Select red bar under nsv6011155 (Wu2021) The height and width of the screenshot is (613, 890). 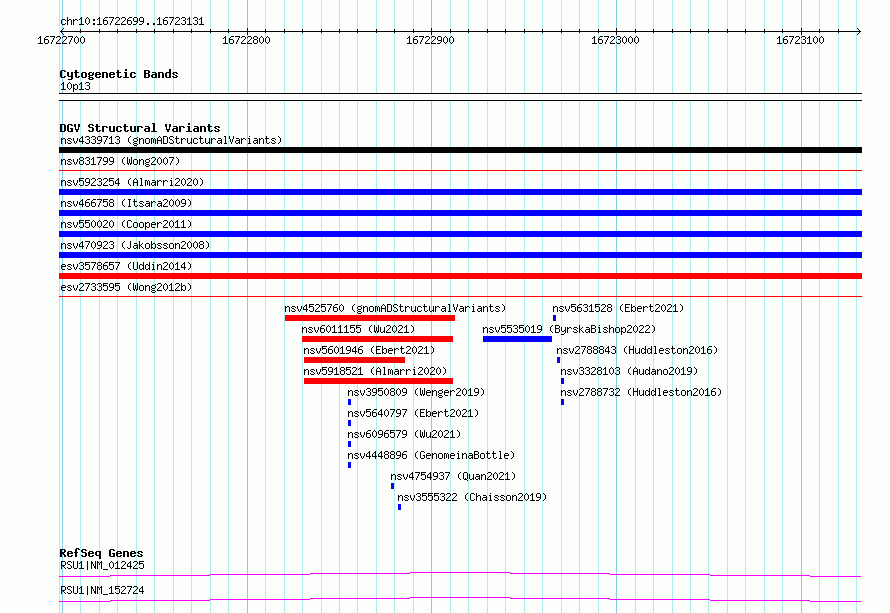point(377,339)
